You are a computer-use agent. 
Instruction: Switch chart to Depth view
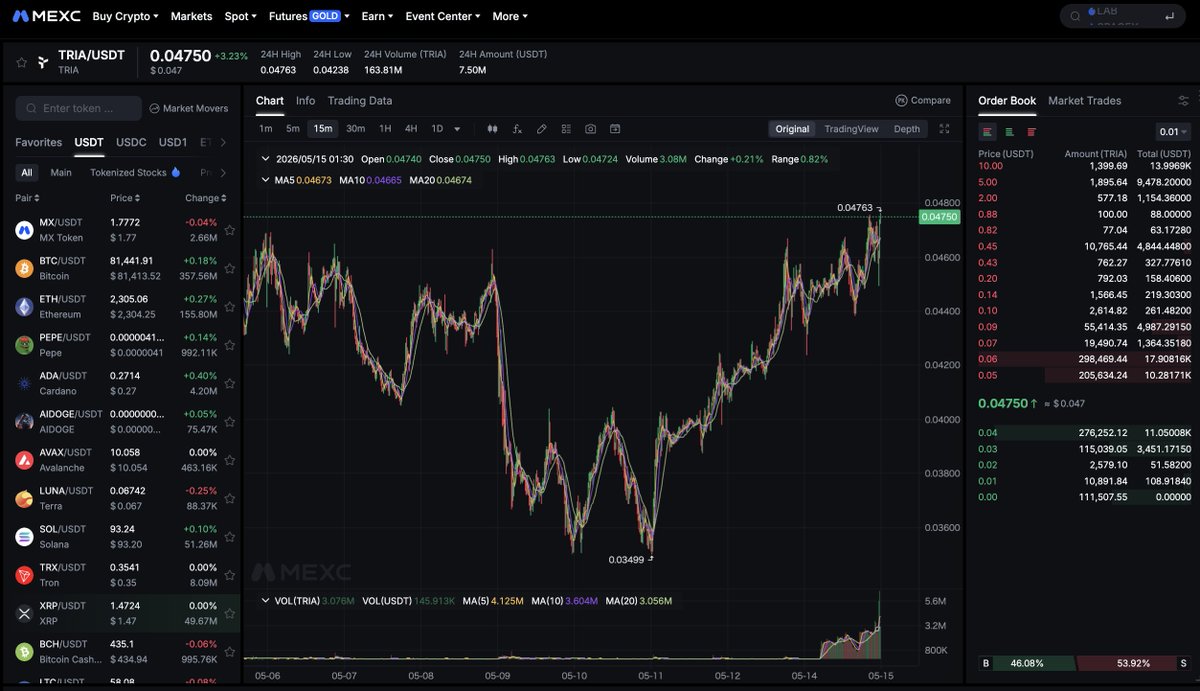[x=907, y=129]
